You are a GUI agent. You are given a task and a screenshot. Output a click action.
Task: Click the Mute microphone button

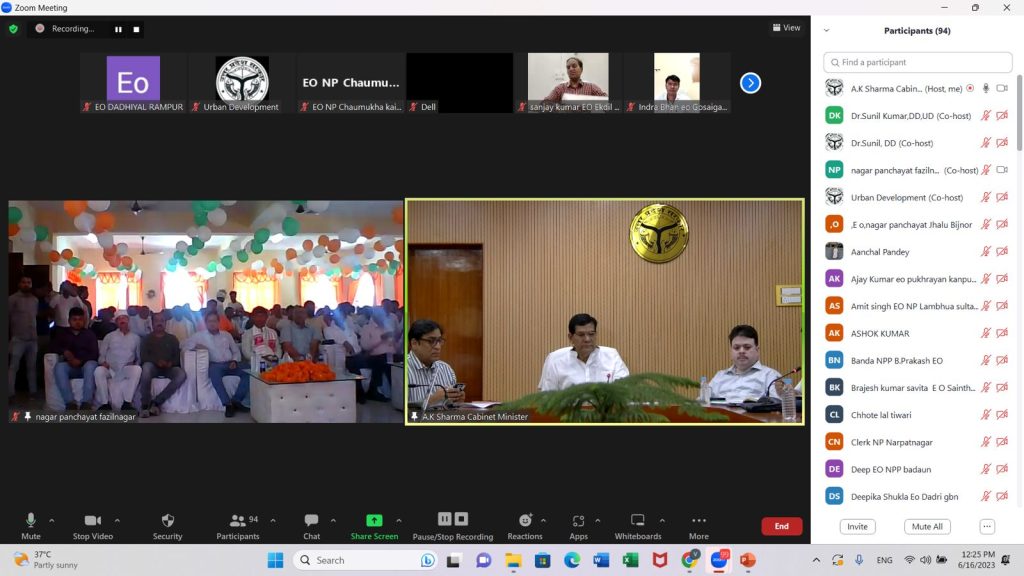tap(31, 526)
